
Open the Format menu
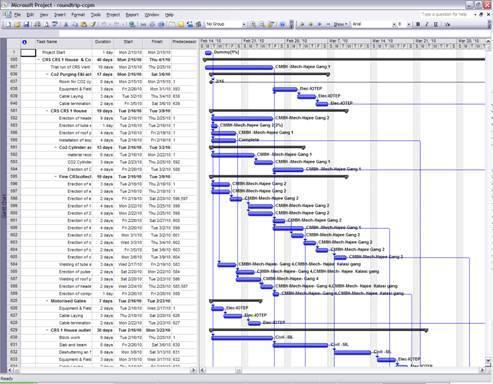coord(78,15)
